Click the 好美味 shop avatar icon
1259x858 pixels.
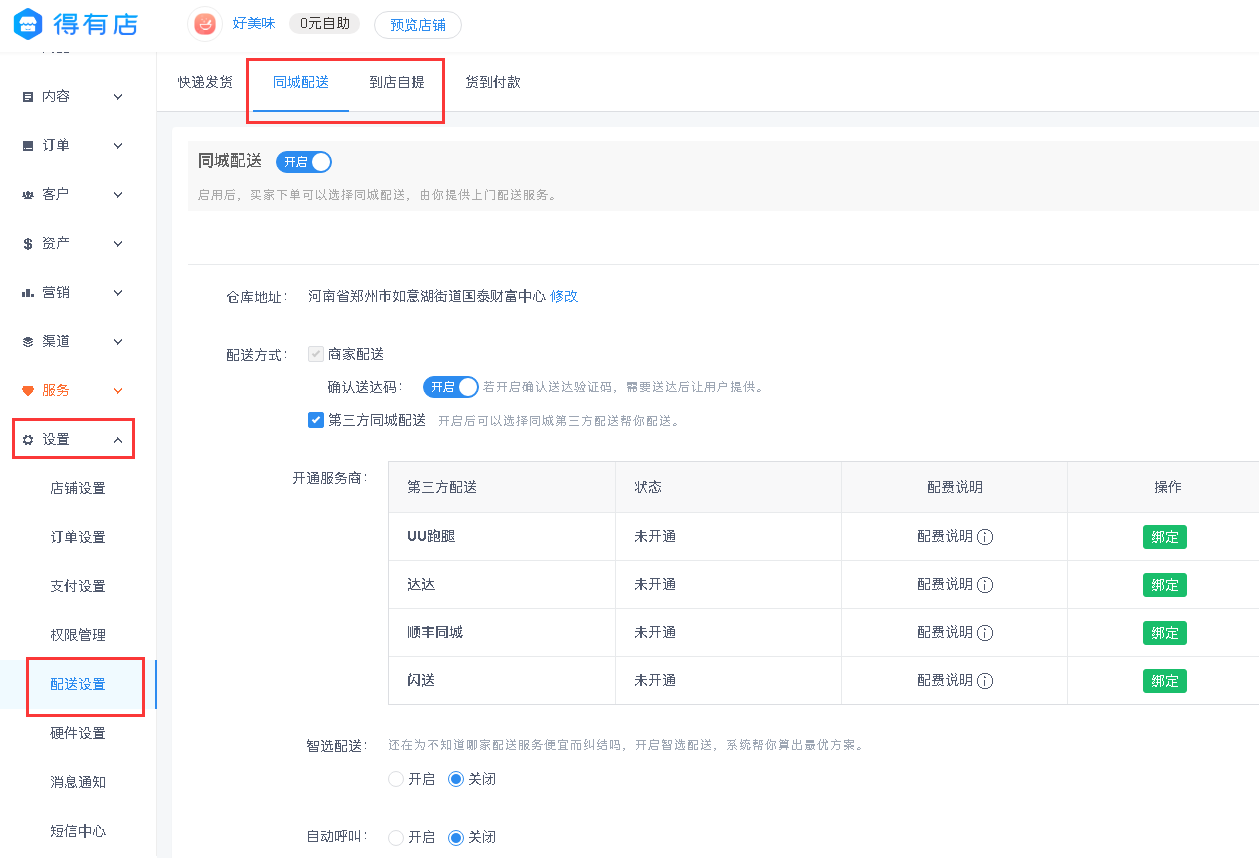click(x=205, y=24)
